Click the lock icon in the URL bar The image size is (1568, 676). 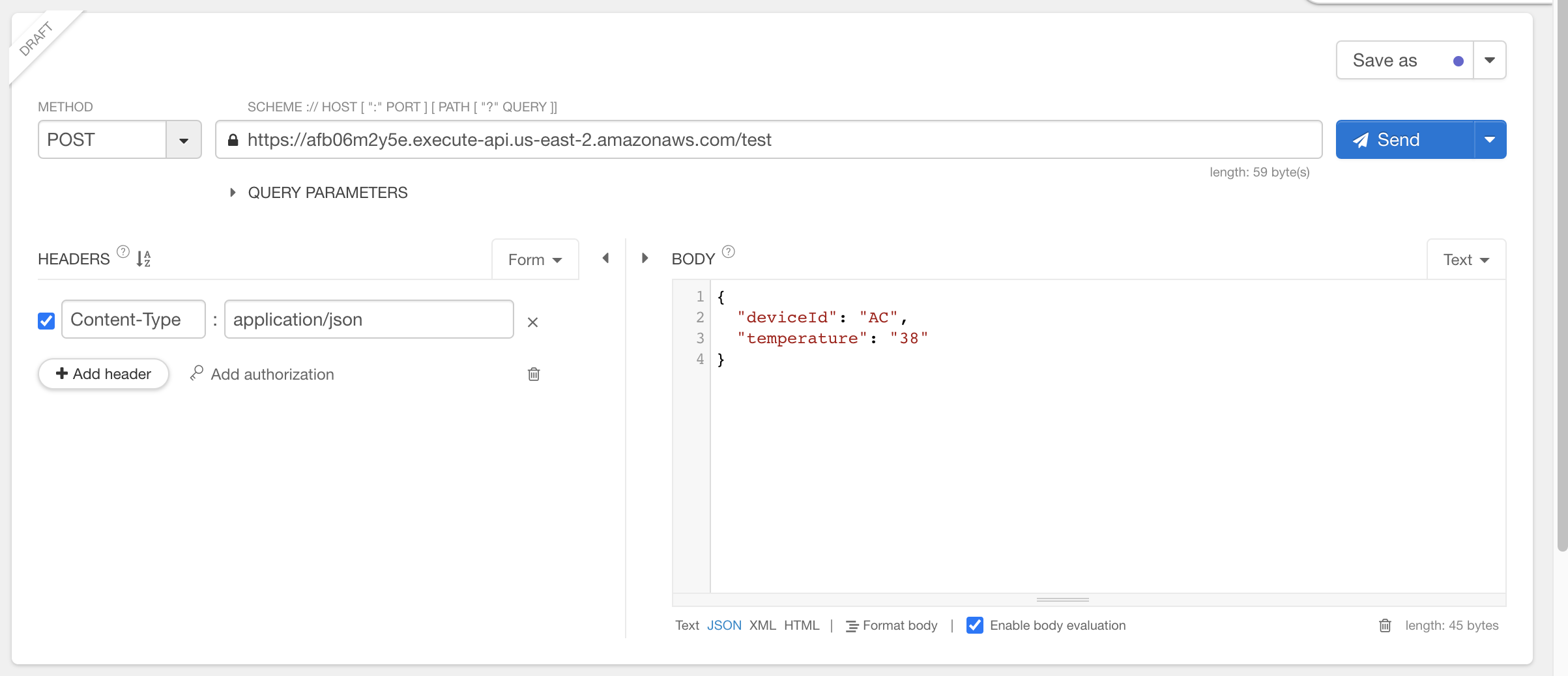click(235, 139)
